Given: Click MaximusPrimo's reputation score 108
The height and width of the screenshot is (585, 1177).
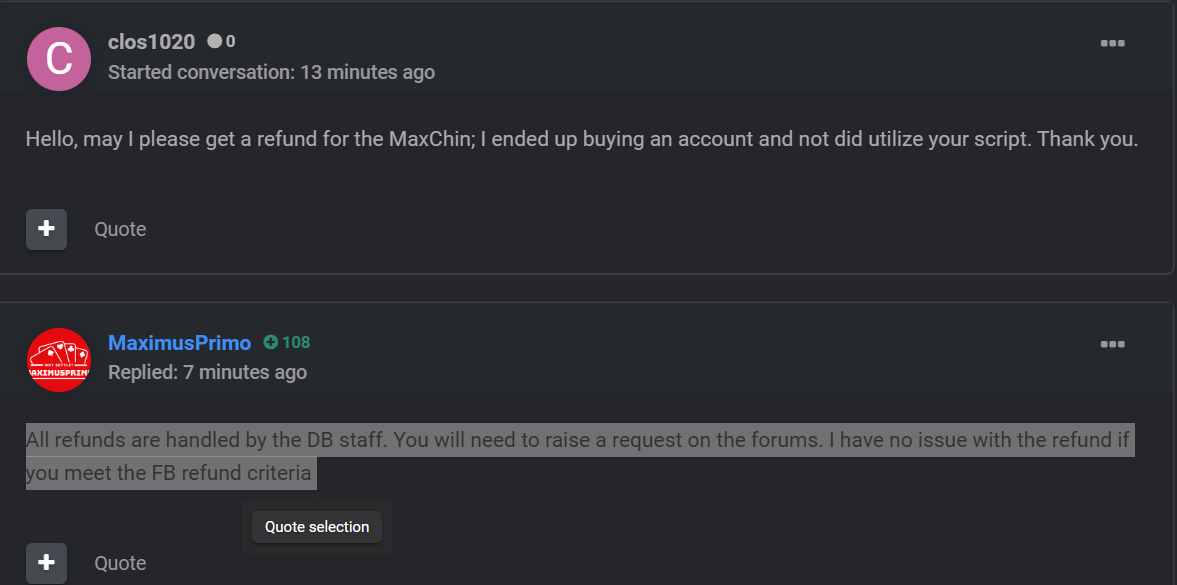Looking at the screenshot, I should click(296, 342).
